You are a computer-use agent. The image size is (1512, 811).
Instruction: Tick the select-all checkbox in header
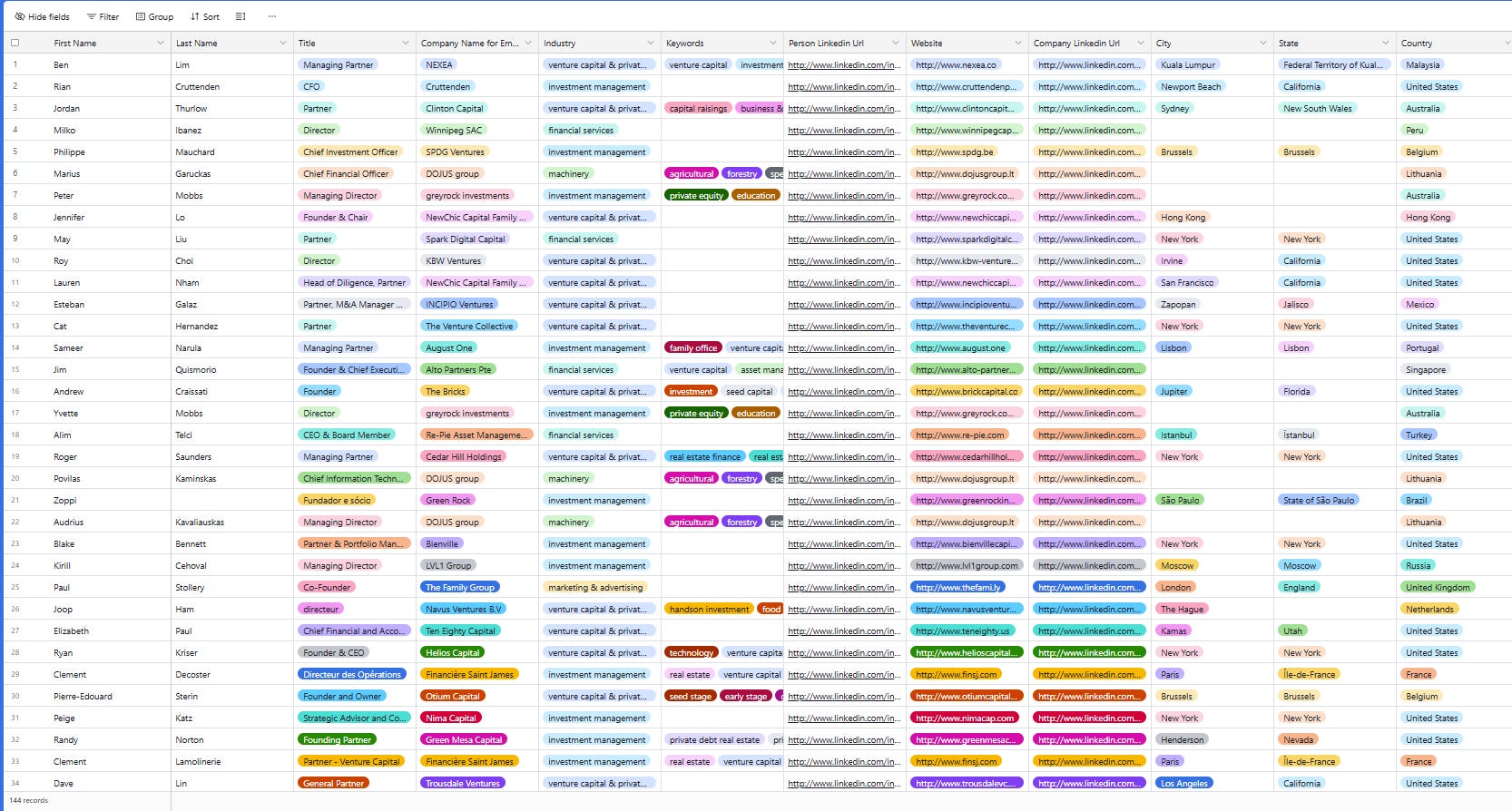[x=15, y=43]
